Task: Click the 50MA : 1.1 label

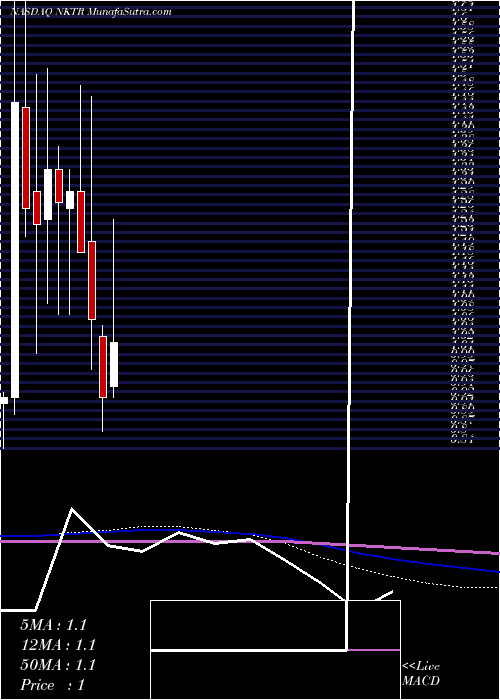Action: 58,665
